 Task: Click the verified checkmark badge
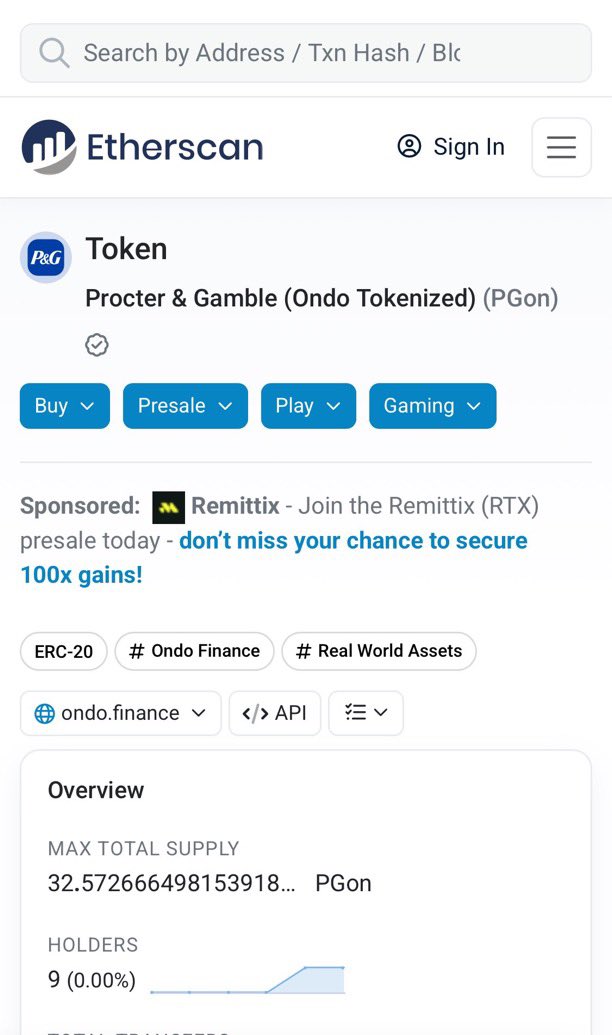[x=97, y=345]
